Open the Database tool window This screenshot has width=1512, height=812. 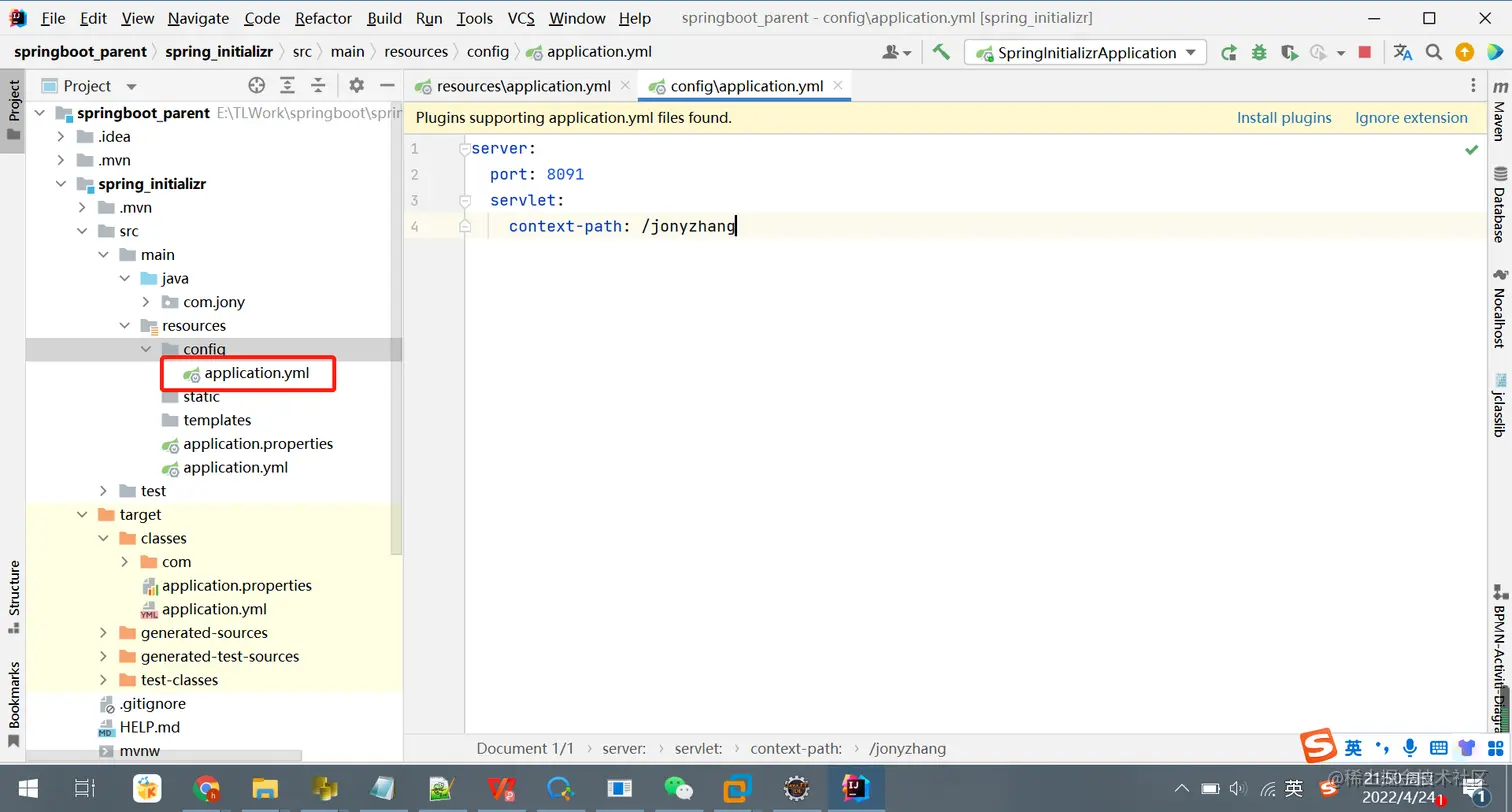click(1499, 204)
